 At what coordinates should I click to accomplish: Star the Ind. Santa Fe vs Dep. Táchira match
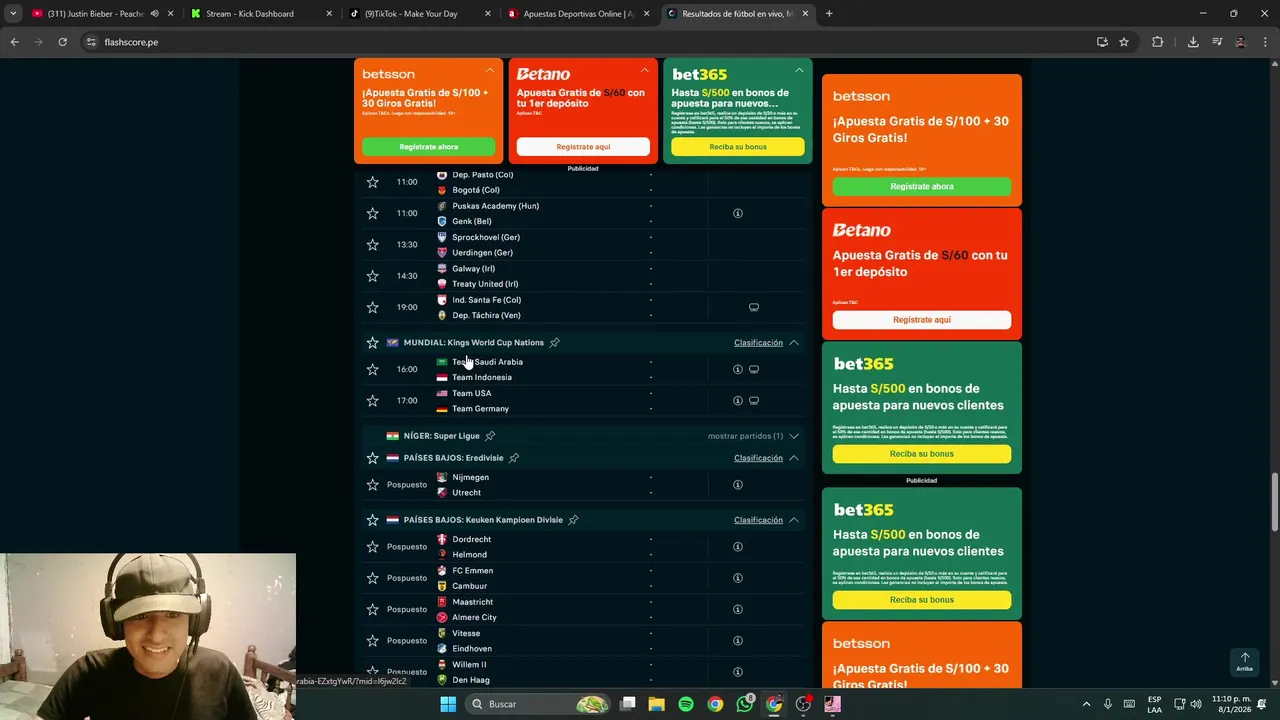pyautogui.click(x=372, y=307)
